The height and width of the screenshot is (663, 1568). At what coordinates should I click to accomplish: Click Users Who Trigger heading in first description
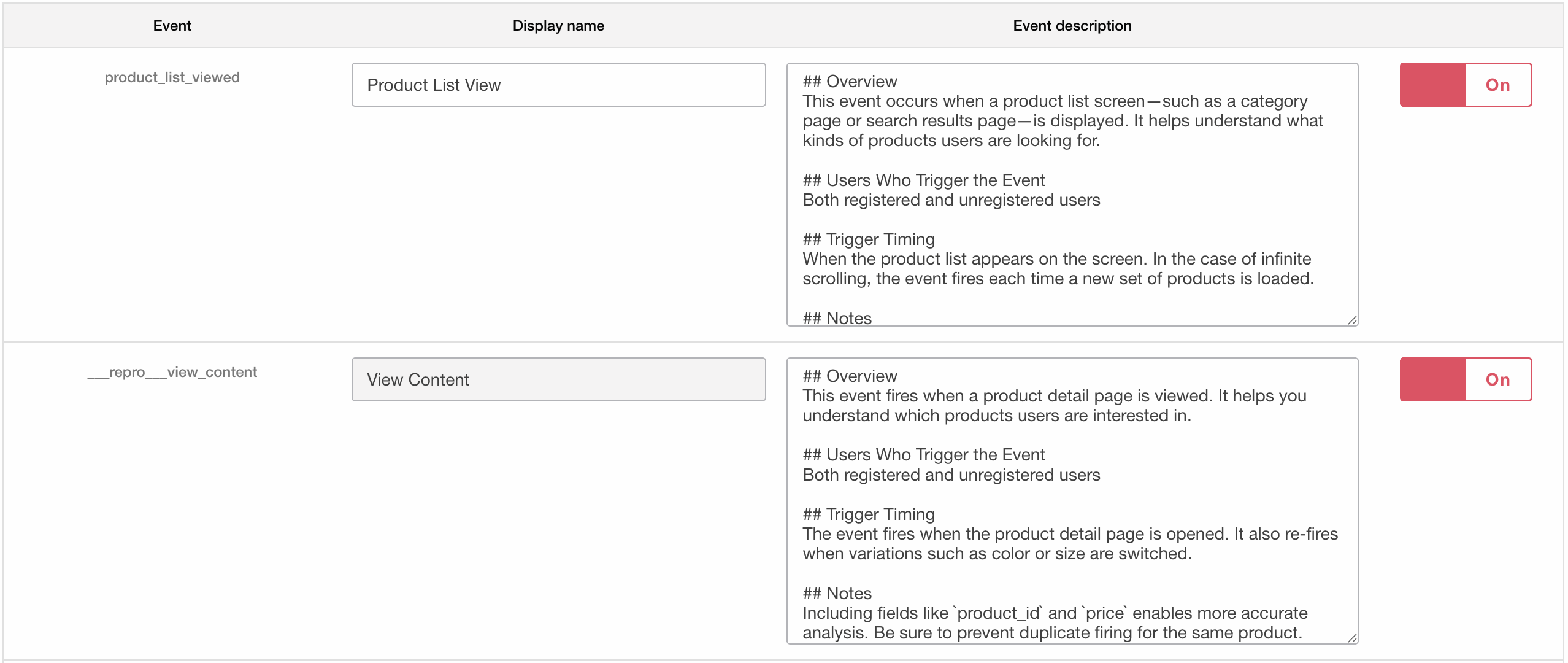[923, 180]
